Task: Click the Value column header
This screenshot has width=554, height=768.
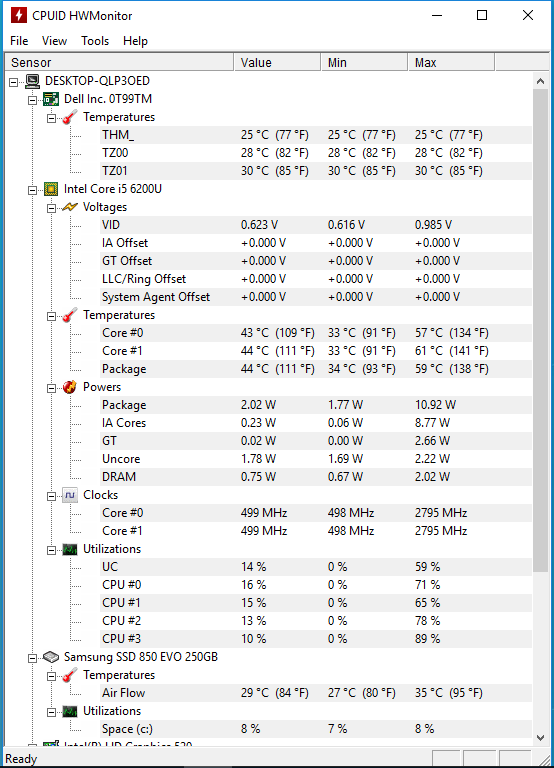Action: (277, 63)
